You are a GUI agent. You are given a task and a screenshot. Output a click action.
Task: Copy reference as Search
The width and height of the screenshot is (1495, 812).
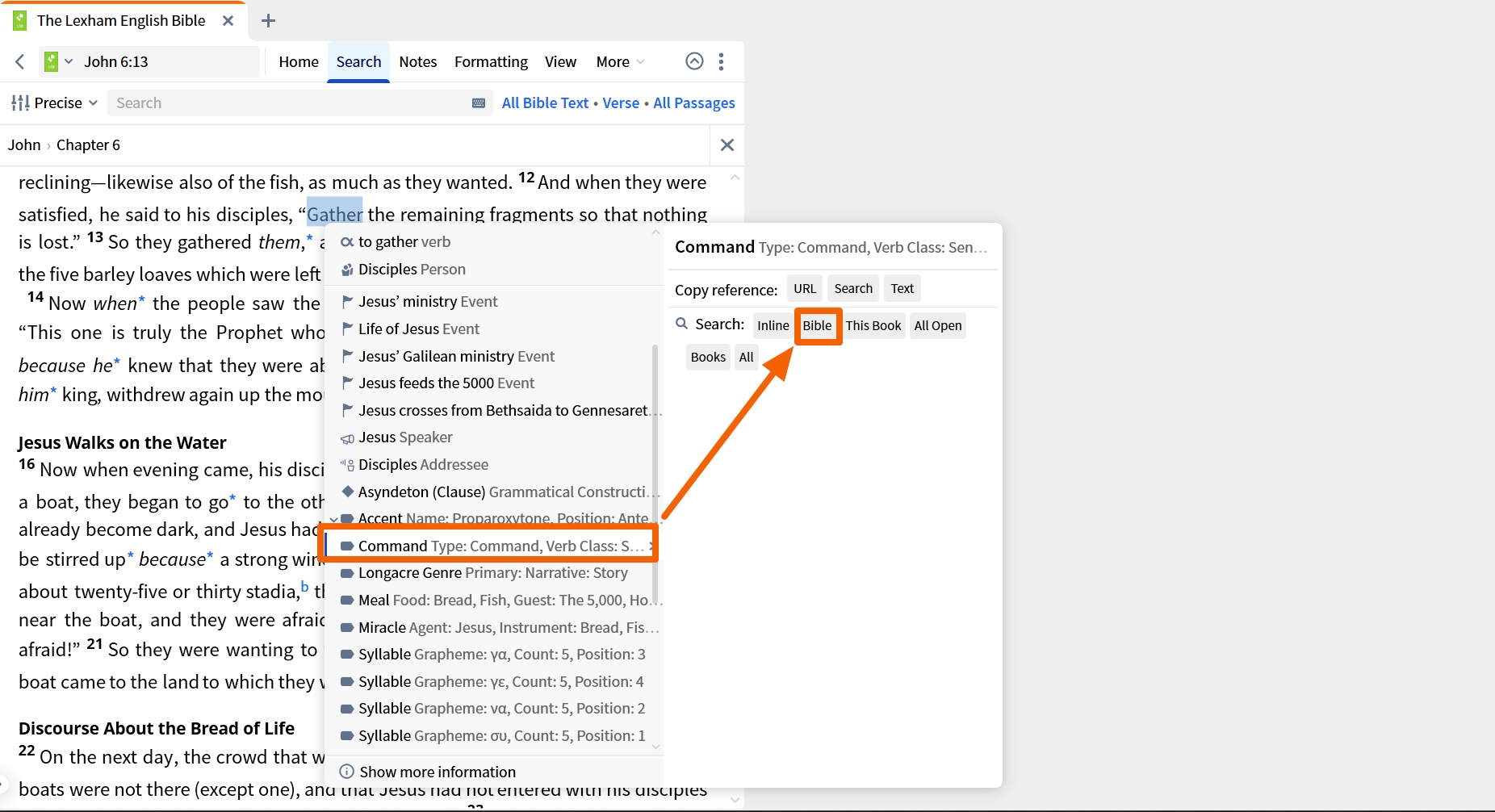coord(853,289)
